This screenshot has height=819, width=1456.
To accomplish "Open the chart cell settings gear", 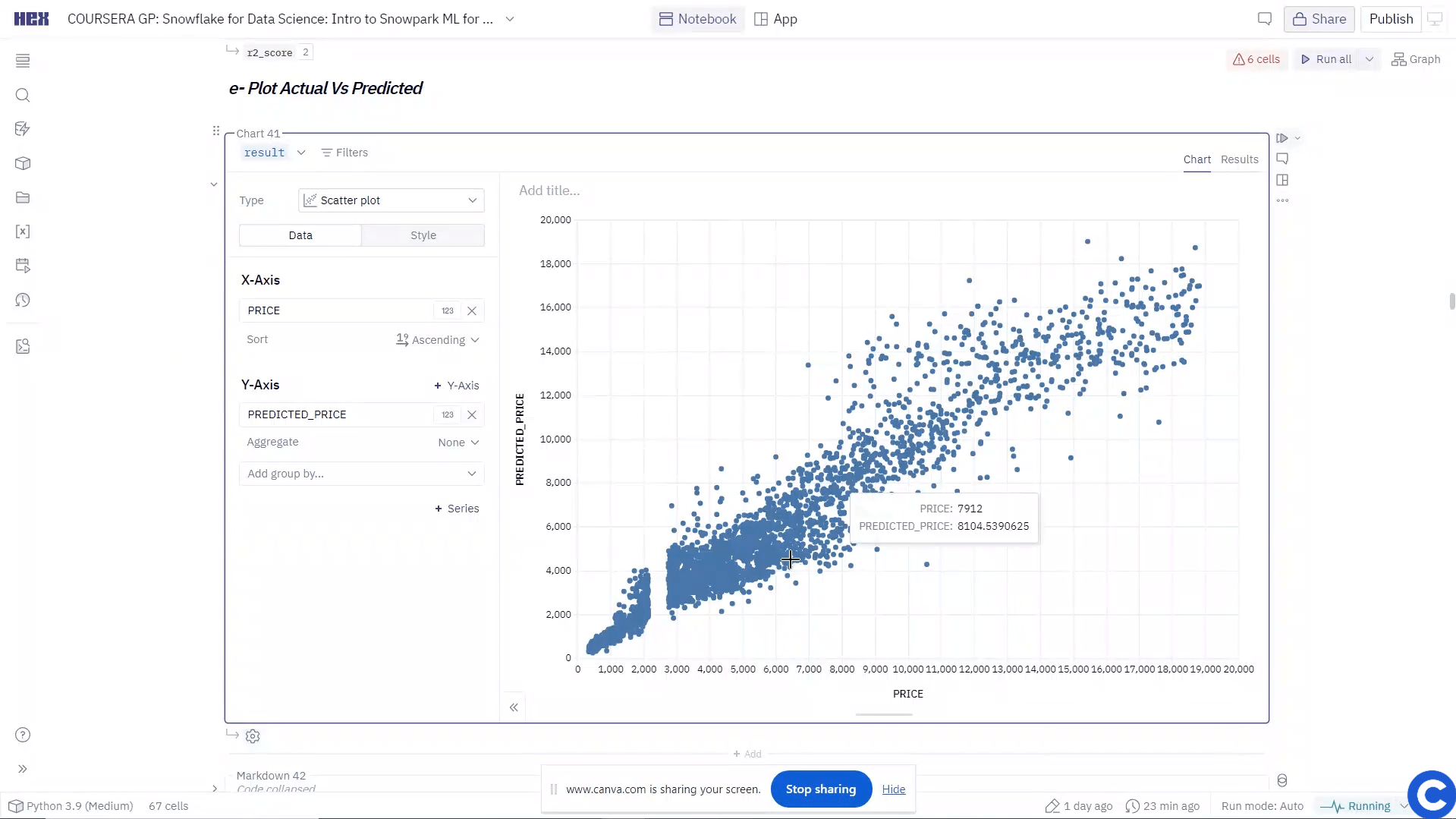I will point(253,736).
